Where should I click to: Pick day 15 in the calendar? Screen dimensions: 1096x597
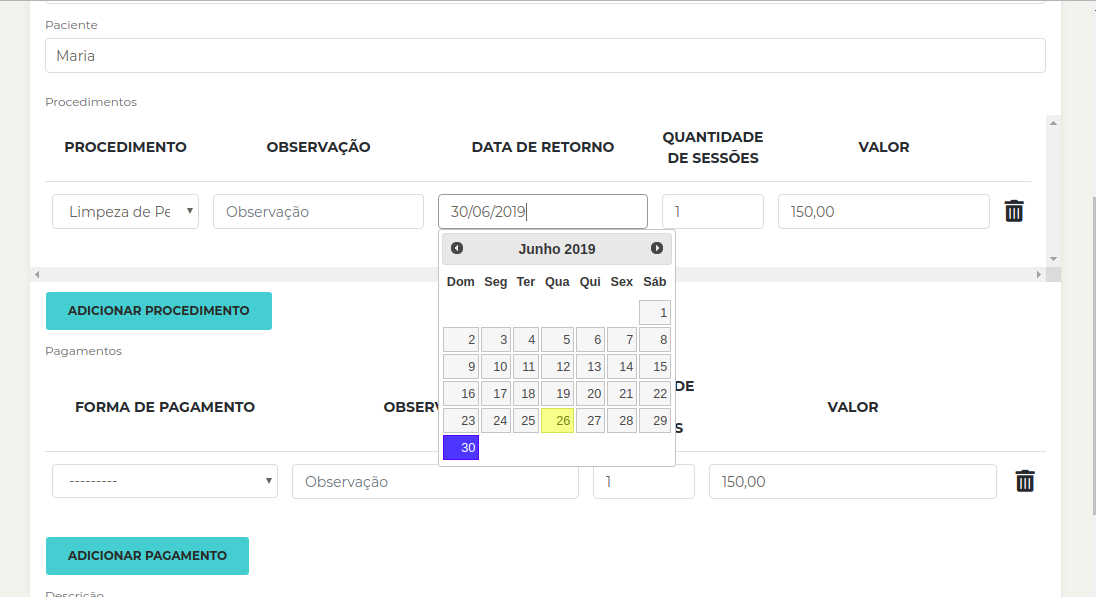tap(655, 366)
